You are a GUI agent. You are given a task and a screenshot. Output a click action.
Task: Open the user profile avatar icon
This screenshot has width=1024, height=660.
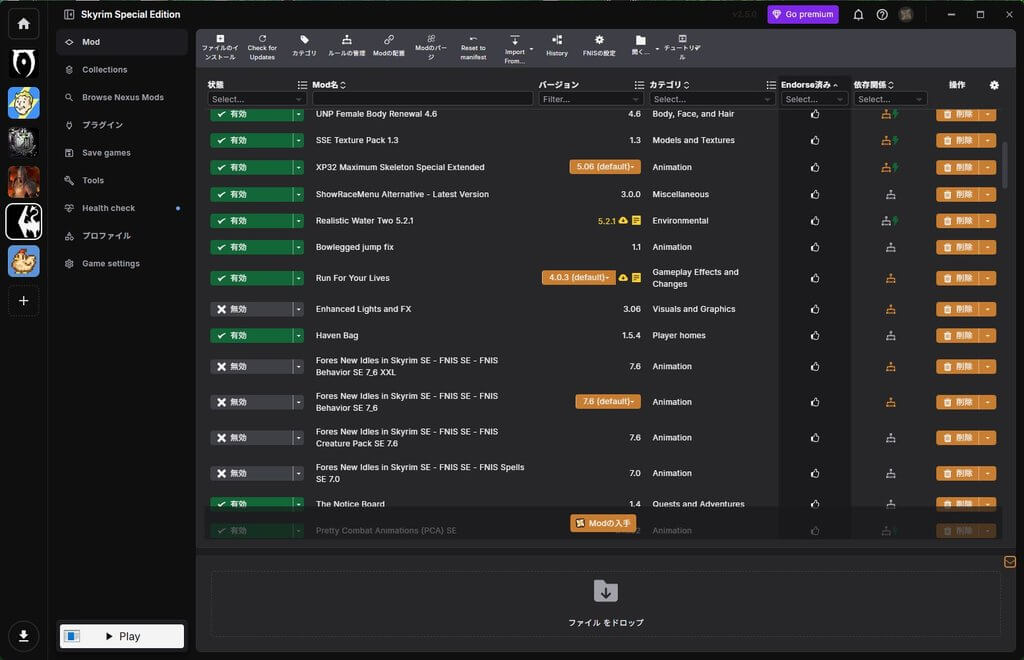click(906, 14)
